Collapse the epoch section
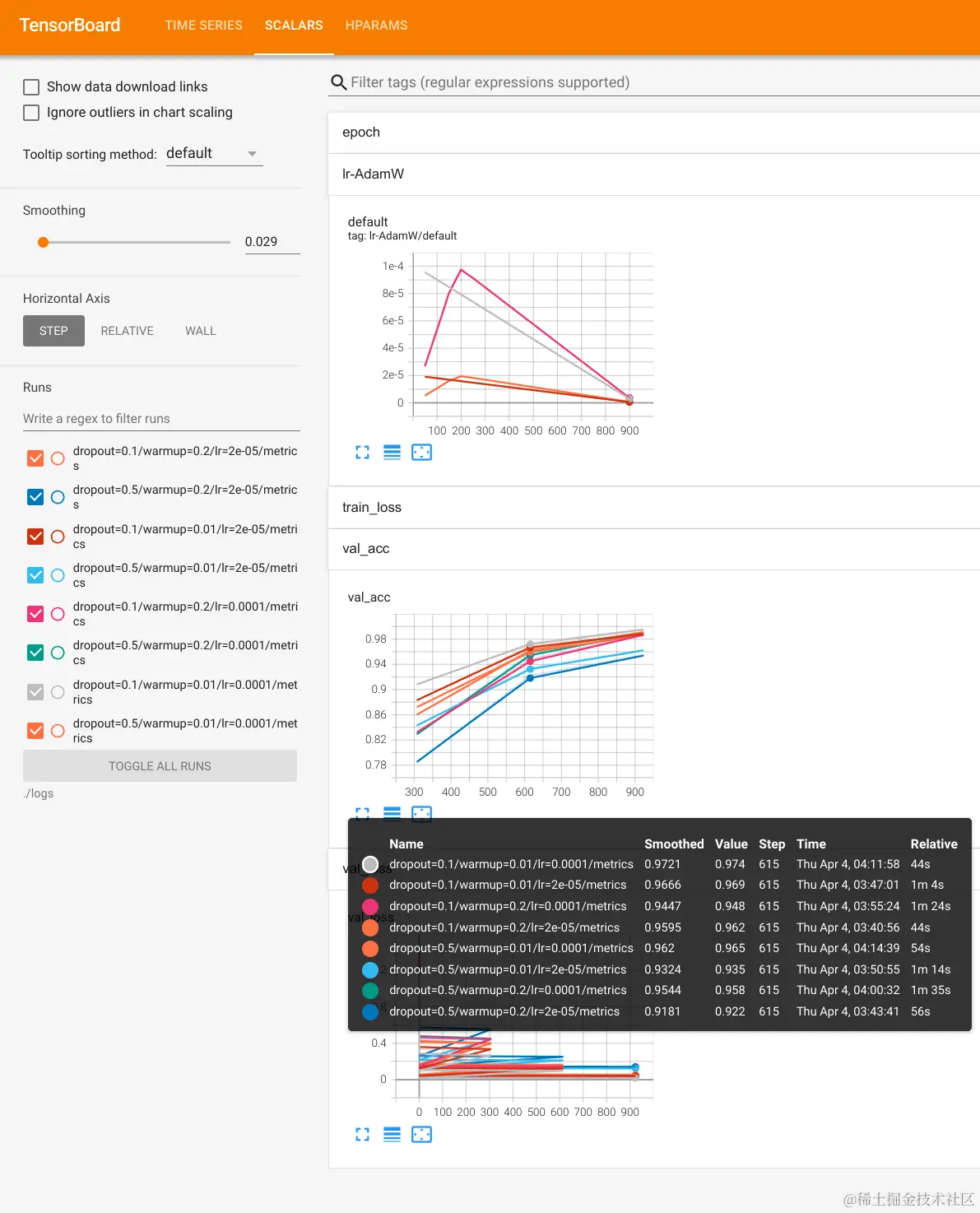The width and height of the screenshot is (980, 1213). [653, 132]
